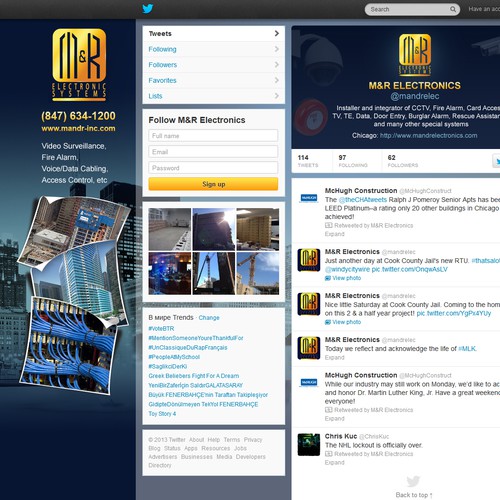Expand the NHL lockout tweet
Viewport: 500px width, 500px height.
pos(334,462)
